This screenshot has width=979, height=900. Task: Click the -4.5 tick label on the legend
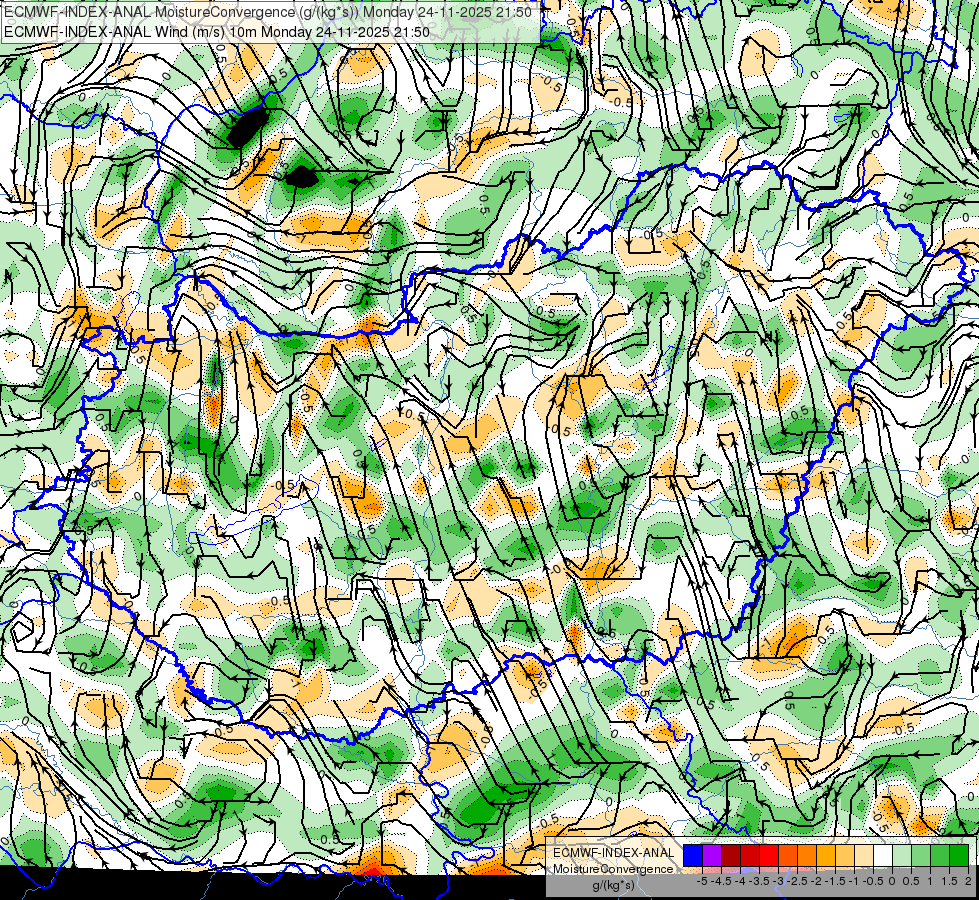723,881
